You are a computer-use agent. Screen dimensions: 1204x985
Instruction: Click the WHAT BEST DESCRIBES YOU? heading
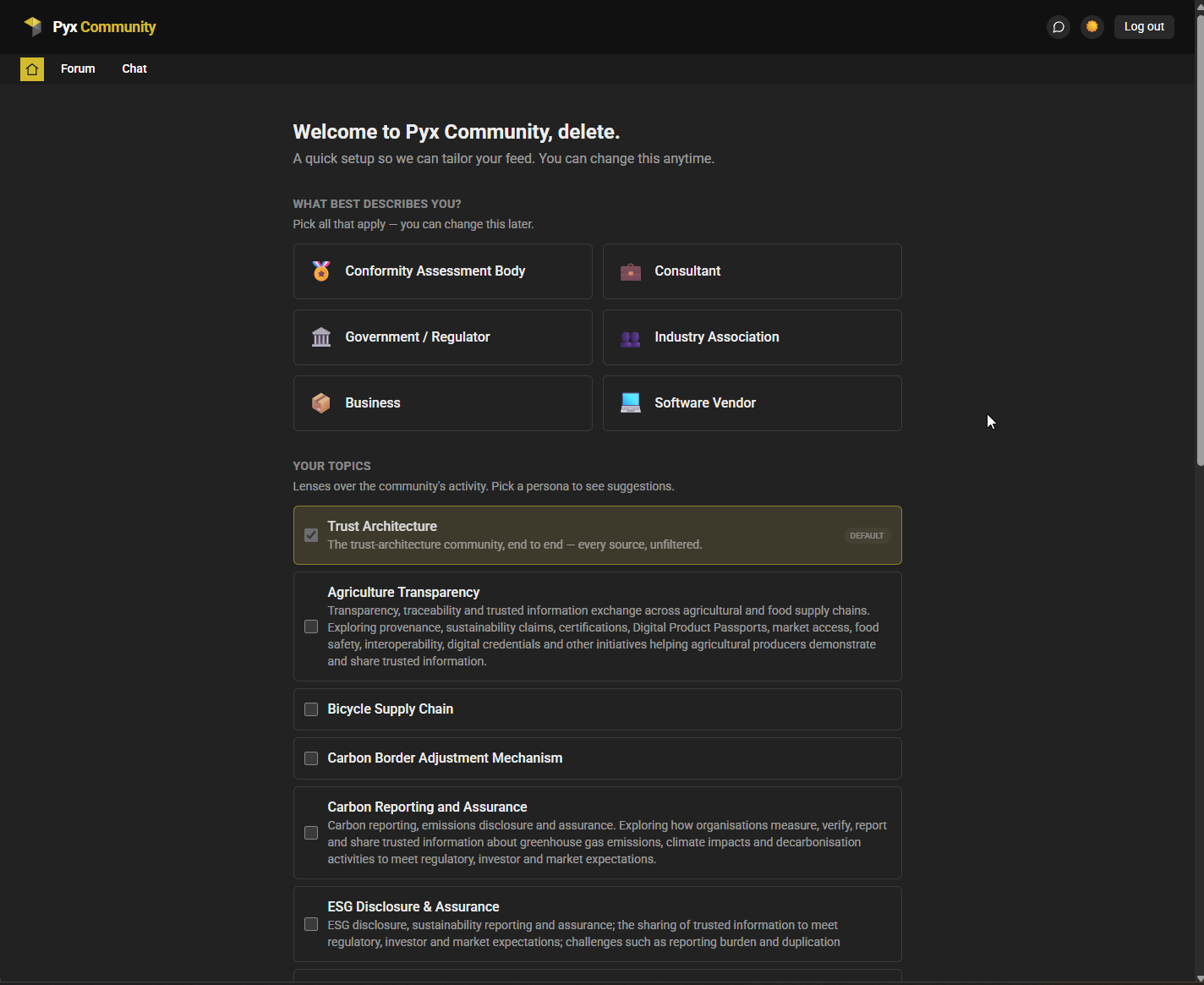tap(377, 204)
